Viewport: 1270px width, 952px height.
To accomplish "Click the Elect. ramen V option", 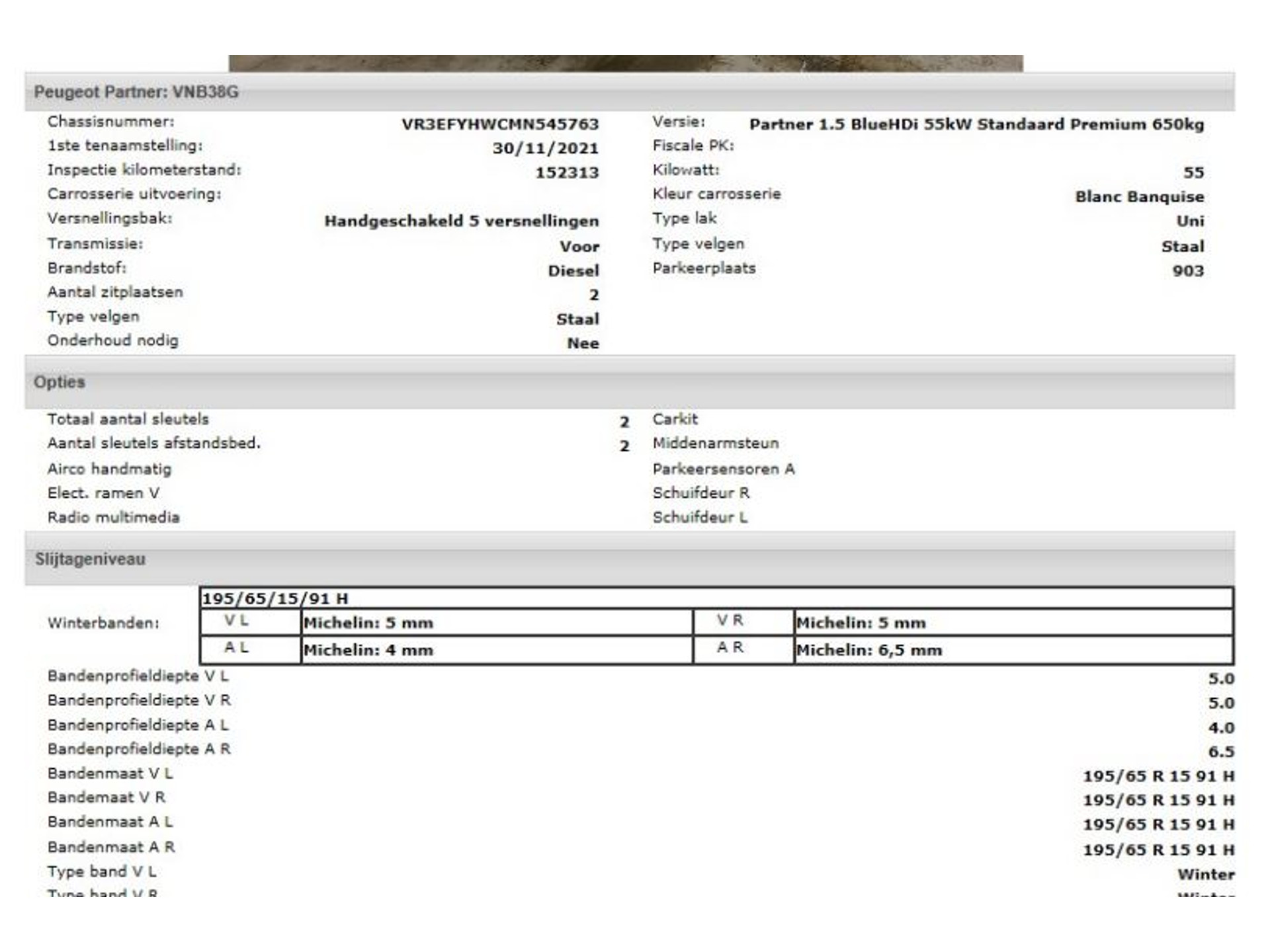I will (x=103, y=493).
